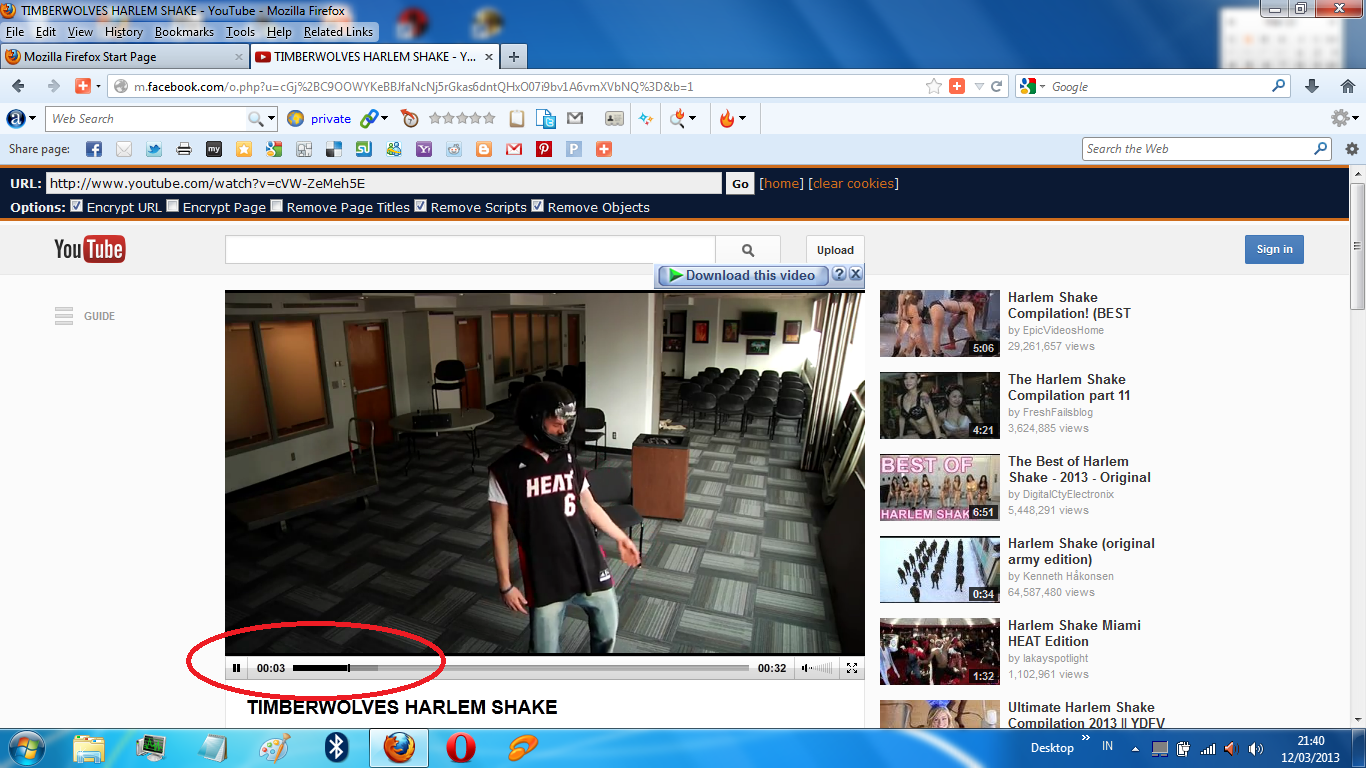This screenshot has width=1366, height=768.
Task: Click the YouTube Sign in button
Action: point(1274,250)
